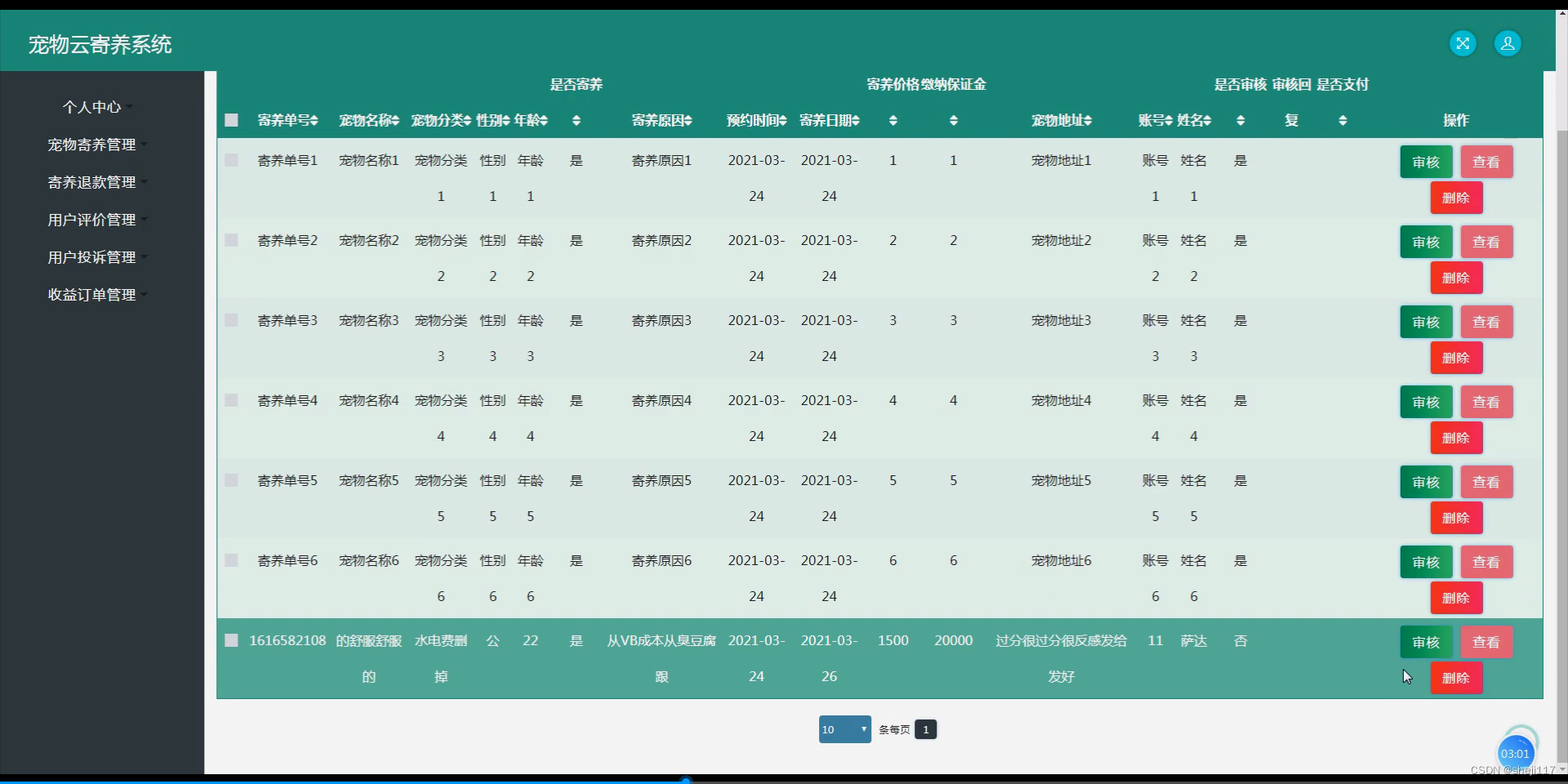Click 删除 button for 寄养单号3

point(1456,358)
